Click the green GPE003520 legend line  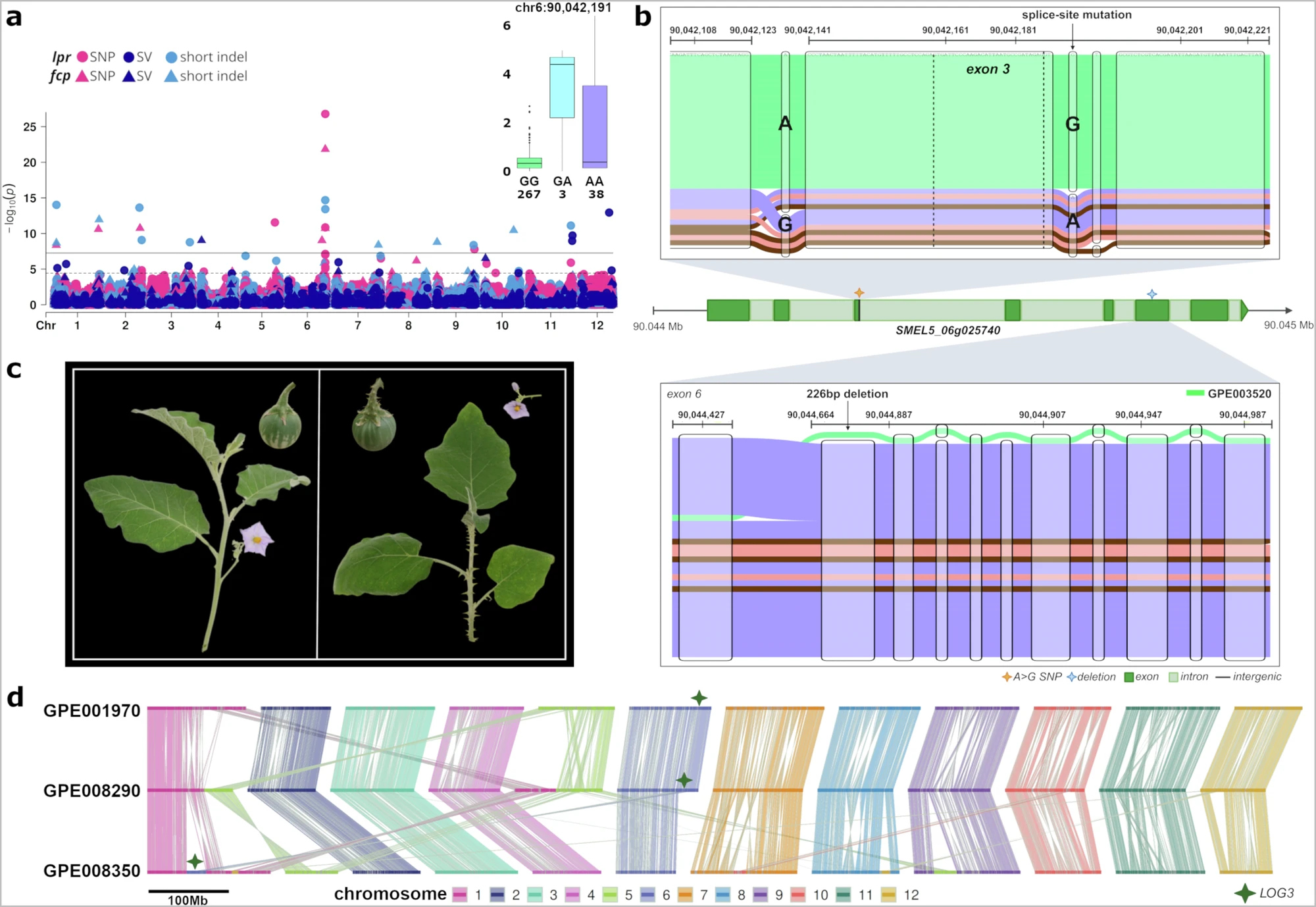tap(1195, 394)
